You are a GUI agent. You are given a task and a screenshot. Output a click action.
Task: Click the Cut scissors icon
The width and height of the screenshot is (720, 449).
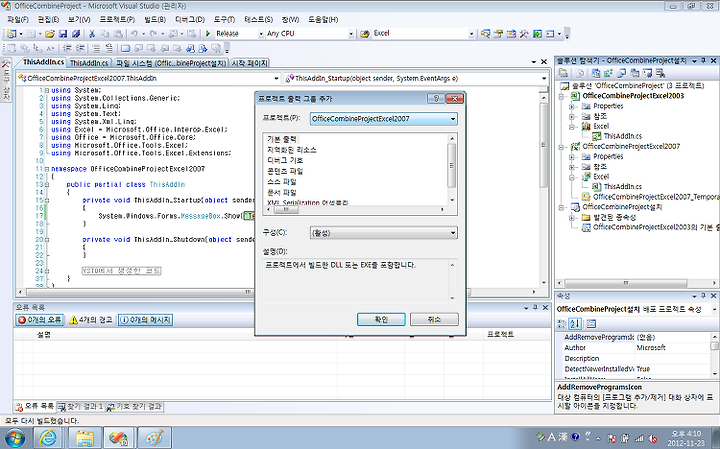[92, 34]
